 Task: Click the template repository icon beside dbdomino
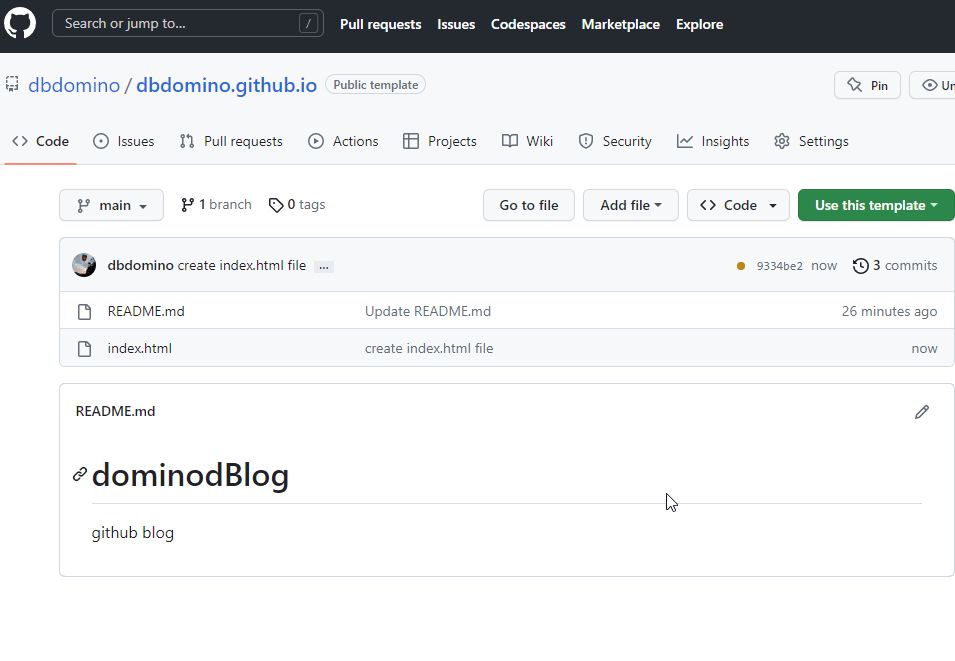12,84
